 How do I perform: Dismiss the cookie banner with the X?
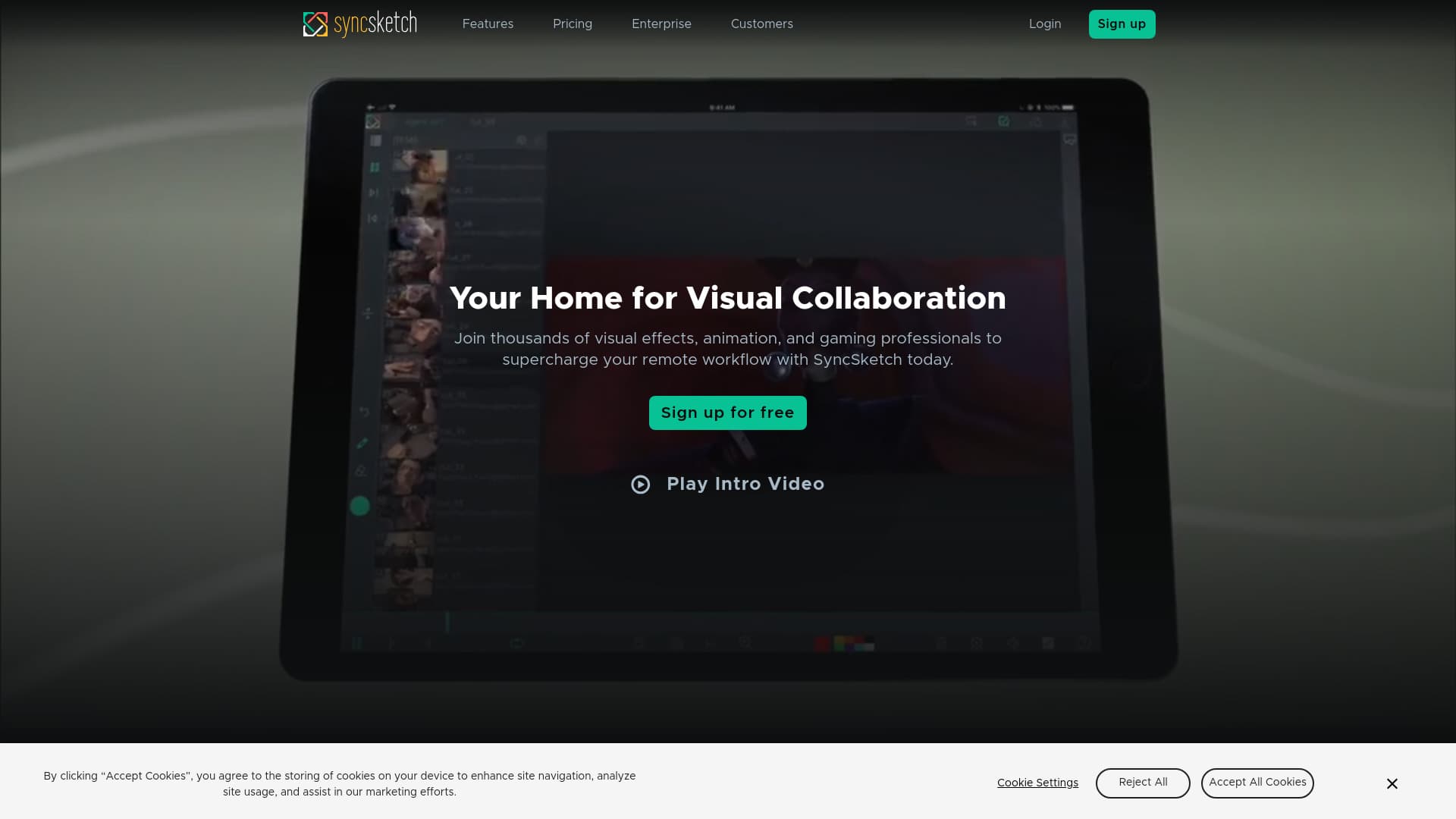1392,783
